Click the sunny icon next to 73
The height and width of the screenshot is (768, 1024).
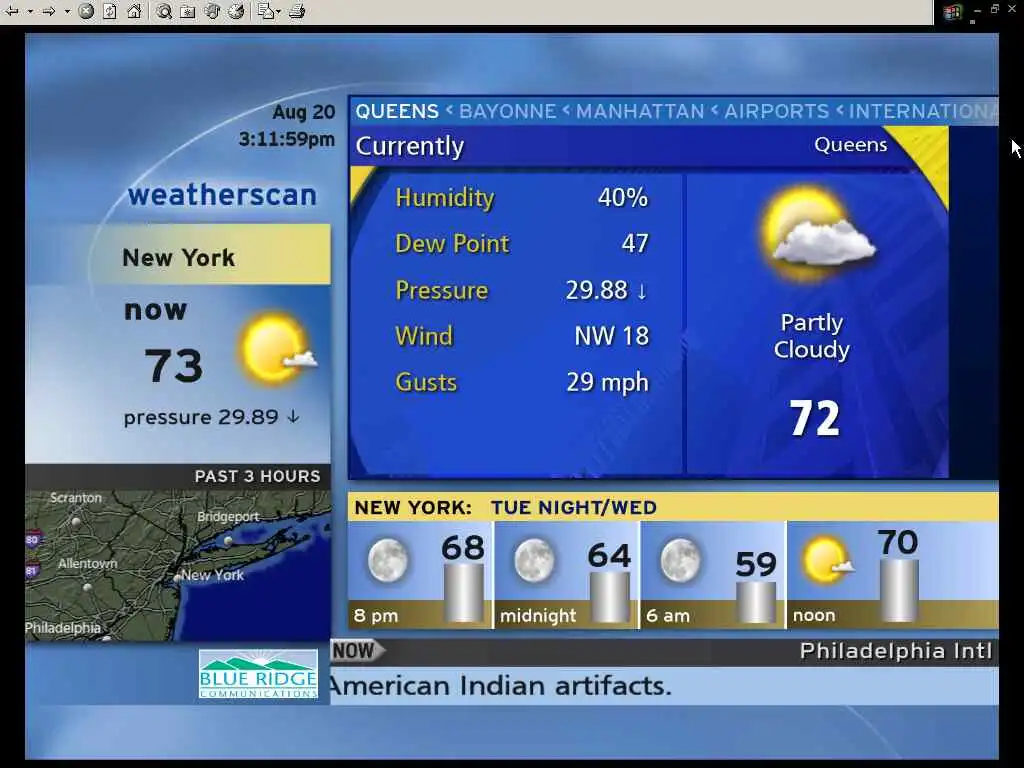pyautogui.click(x=278, y=349)
